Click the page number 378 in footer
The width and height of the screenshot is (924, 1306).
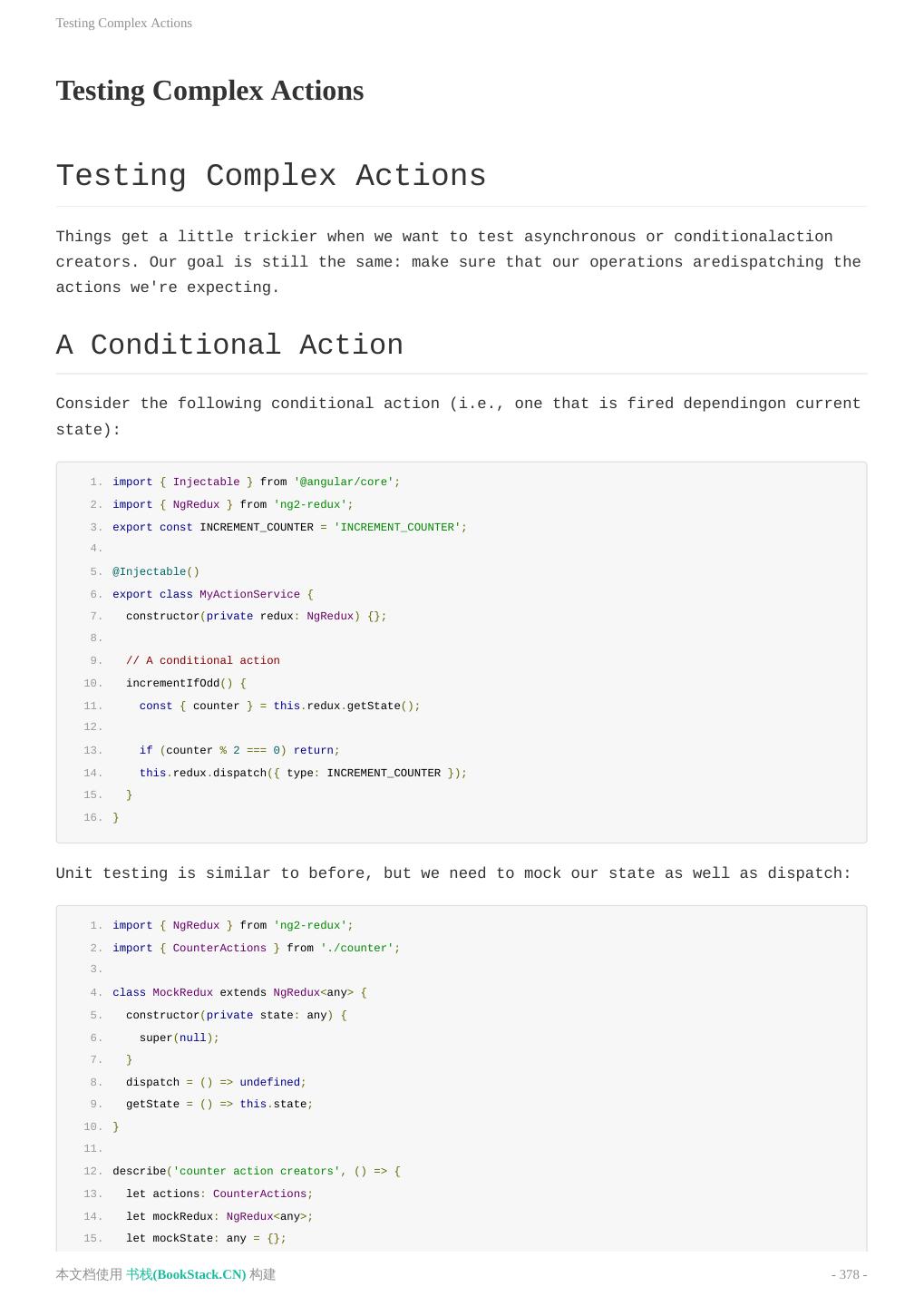[849, 1274]
